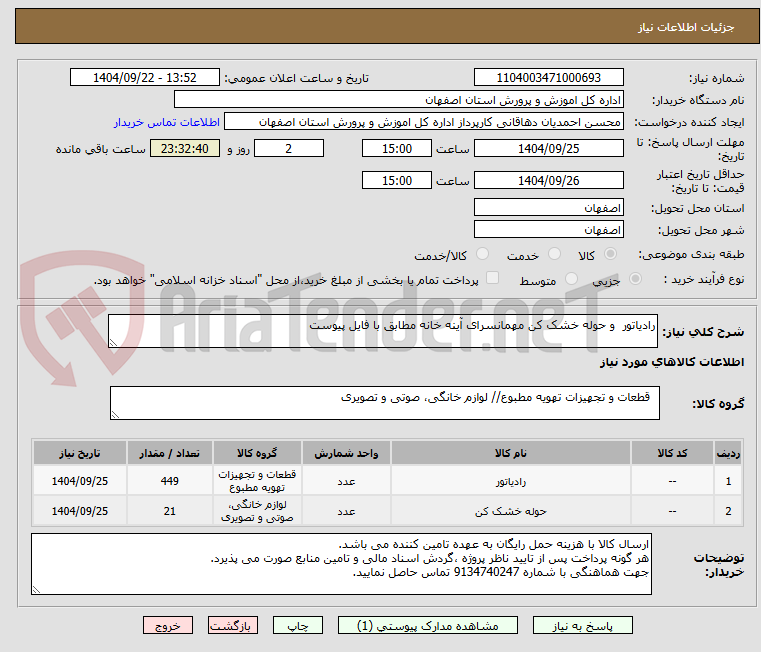Click the quantity cell 21
Viewport: 761px width, 652px height.
169,511
